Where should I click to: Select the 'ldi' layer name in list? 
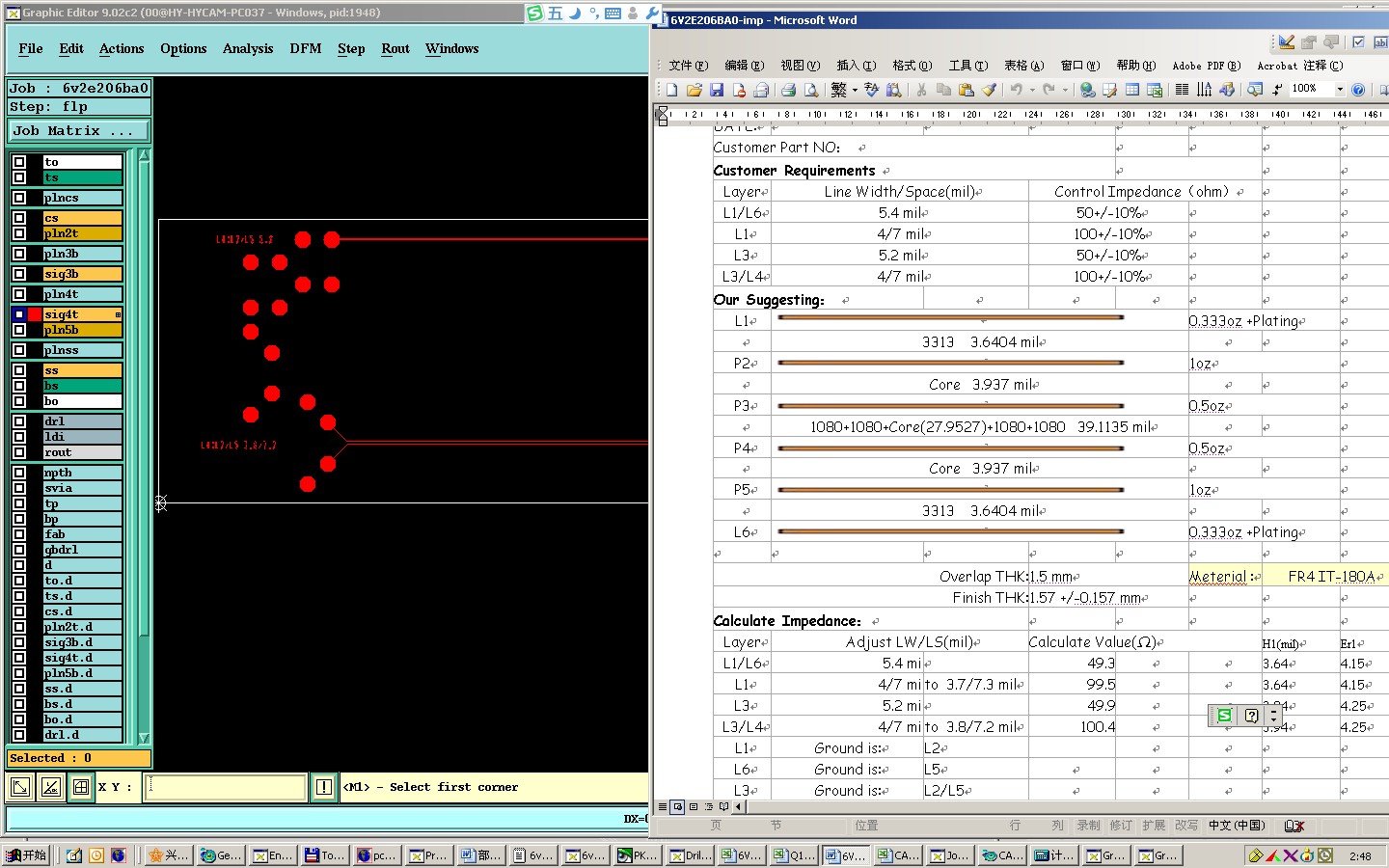(x=82, y=437)
